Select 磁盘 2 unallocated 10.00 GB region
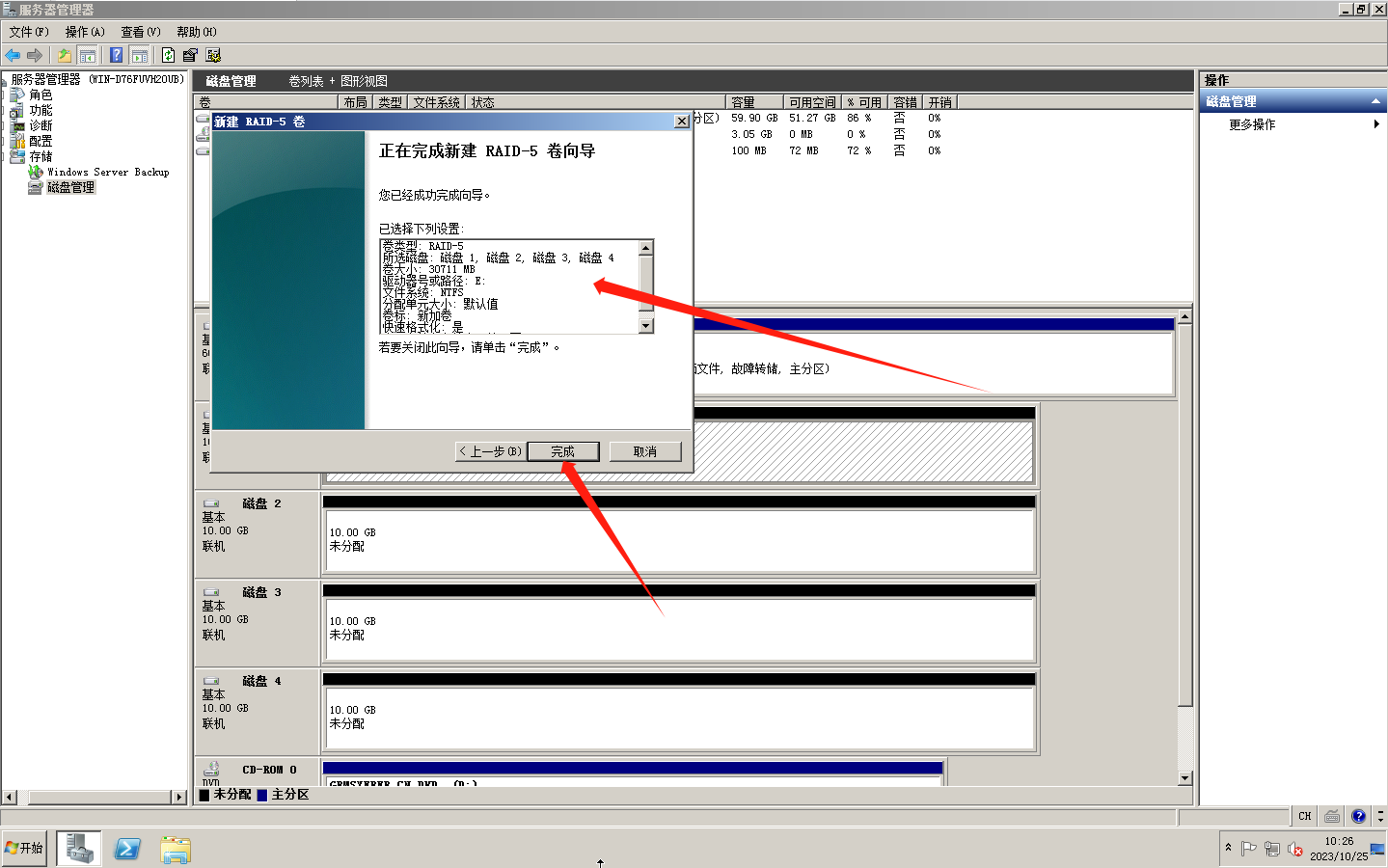1388x868 pixels. click(x=679, y=540)
